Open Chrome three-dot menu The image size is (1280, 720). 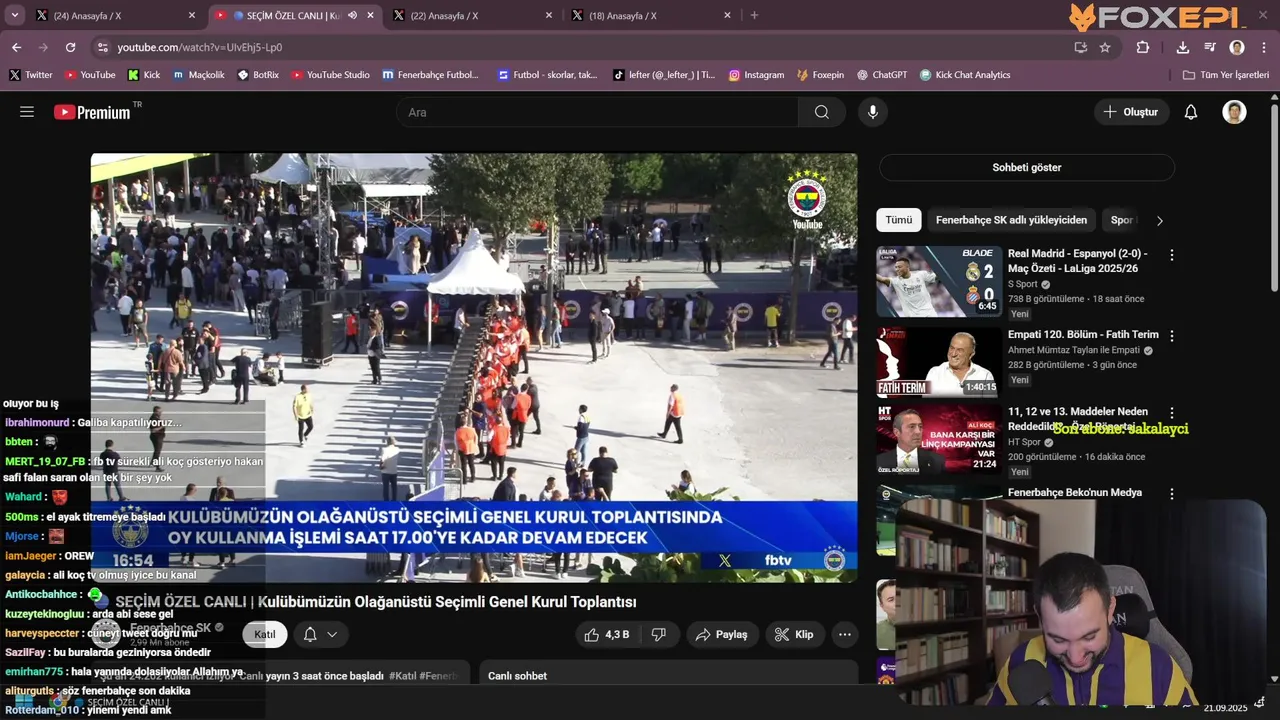tap(1263, 47)
